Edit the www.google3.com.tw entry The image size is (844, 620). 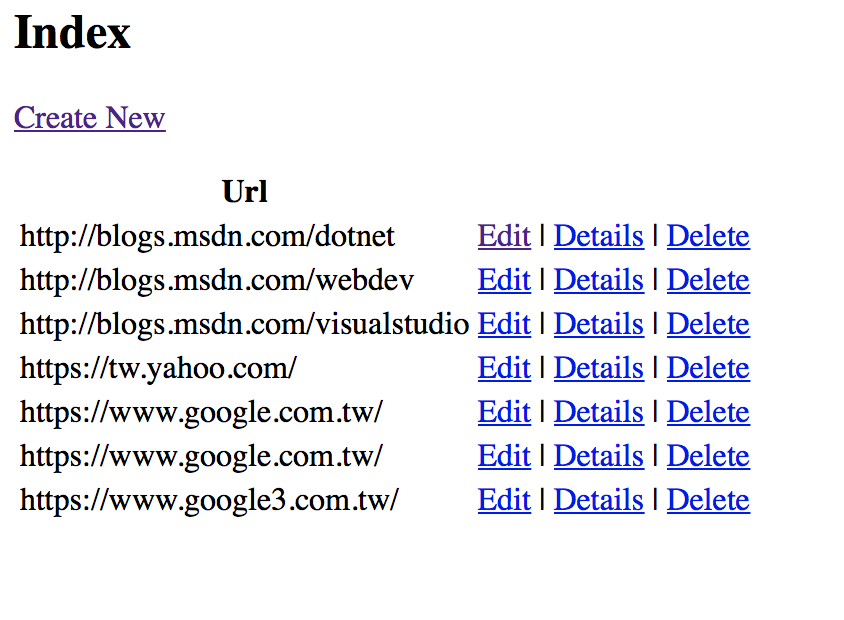tap(504, 501)
